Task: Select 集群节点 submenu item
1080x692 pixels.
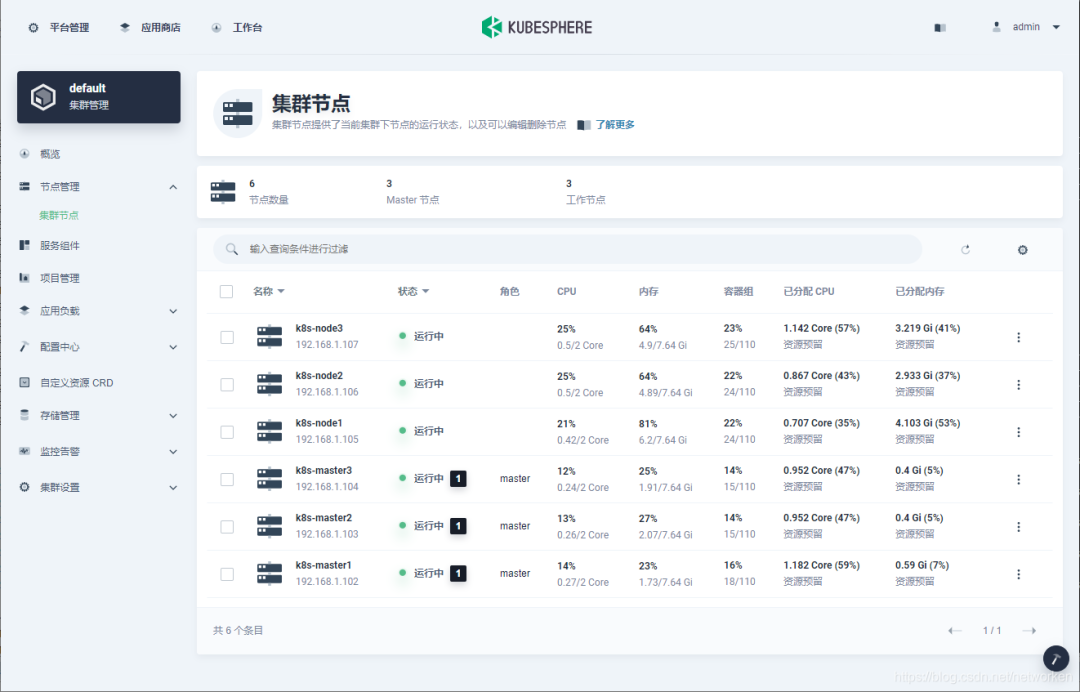Action: click(x=59, y=216)
